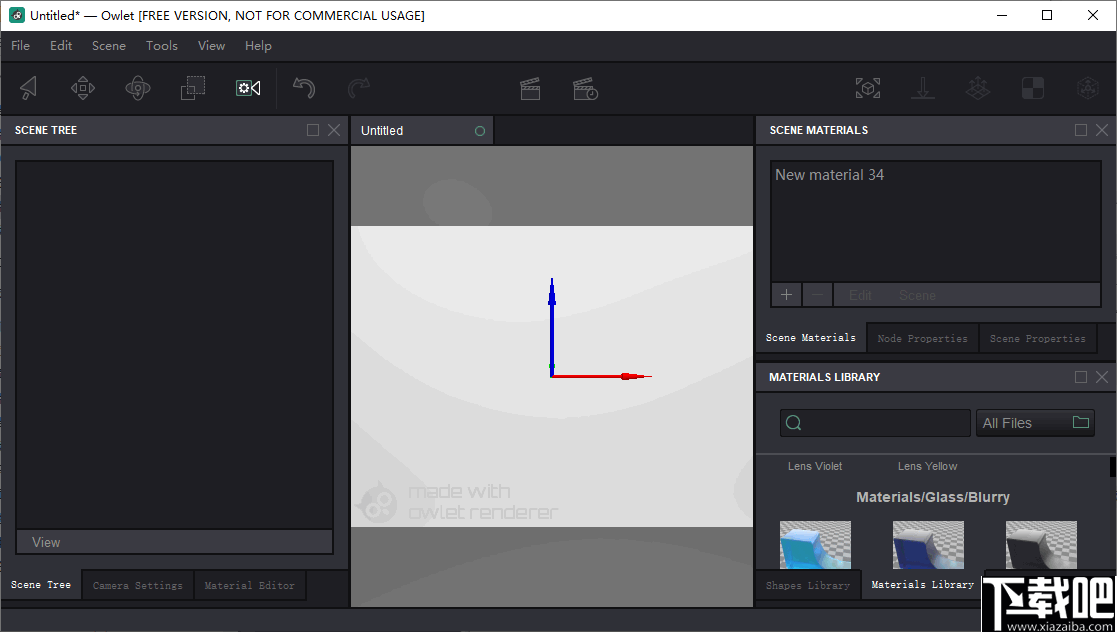Activate the move/pan tool
Image resolution: width=1117 pixels, height=632 pixels.
pyautogui.click(x=83, y=87)
